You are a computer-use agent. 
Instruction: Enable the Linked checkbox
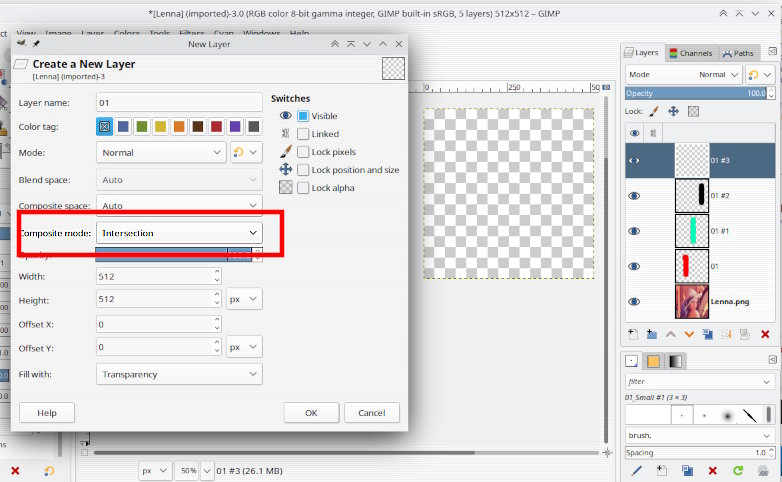coord(303,134)
